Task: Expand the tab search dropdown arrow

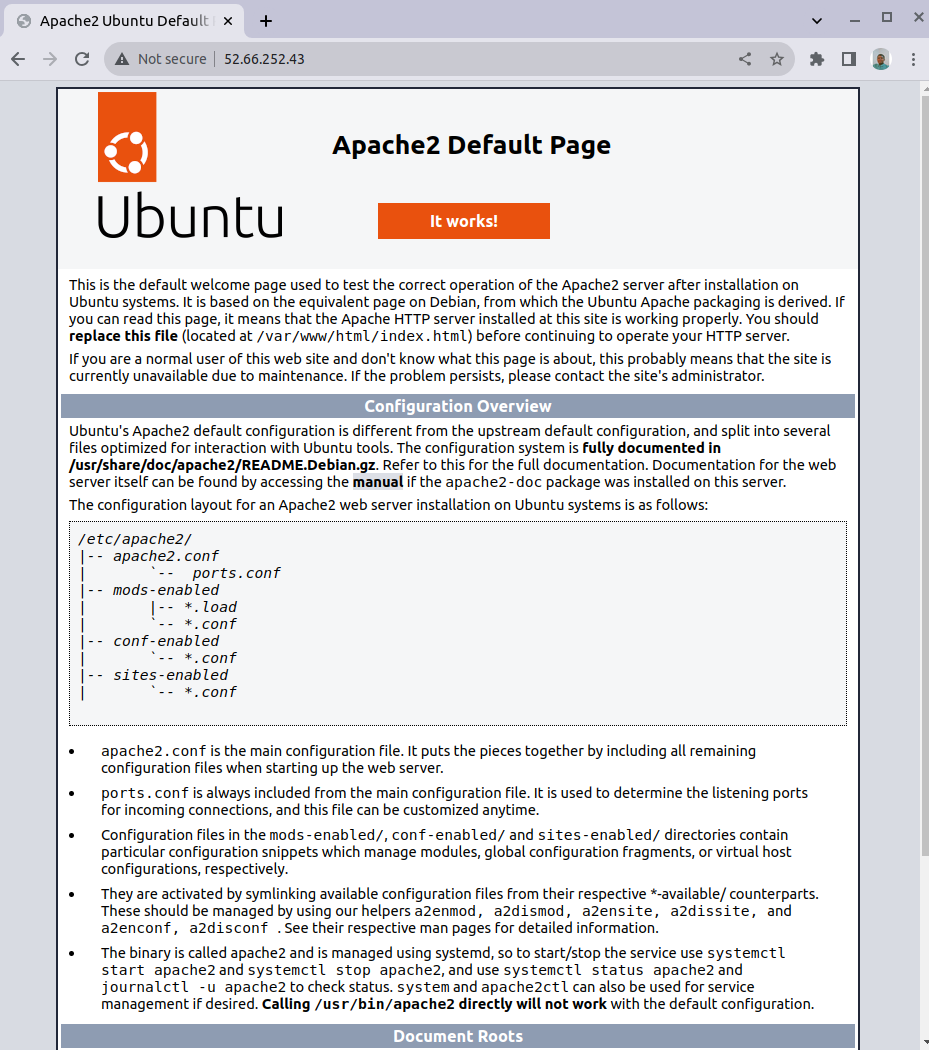Action: tap(816, 21)
